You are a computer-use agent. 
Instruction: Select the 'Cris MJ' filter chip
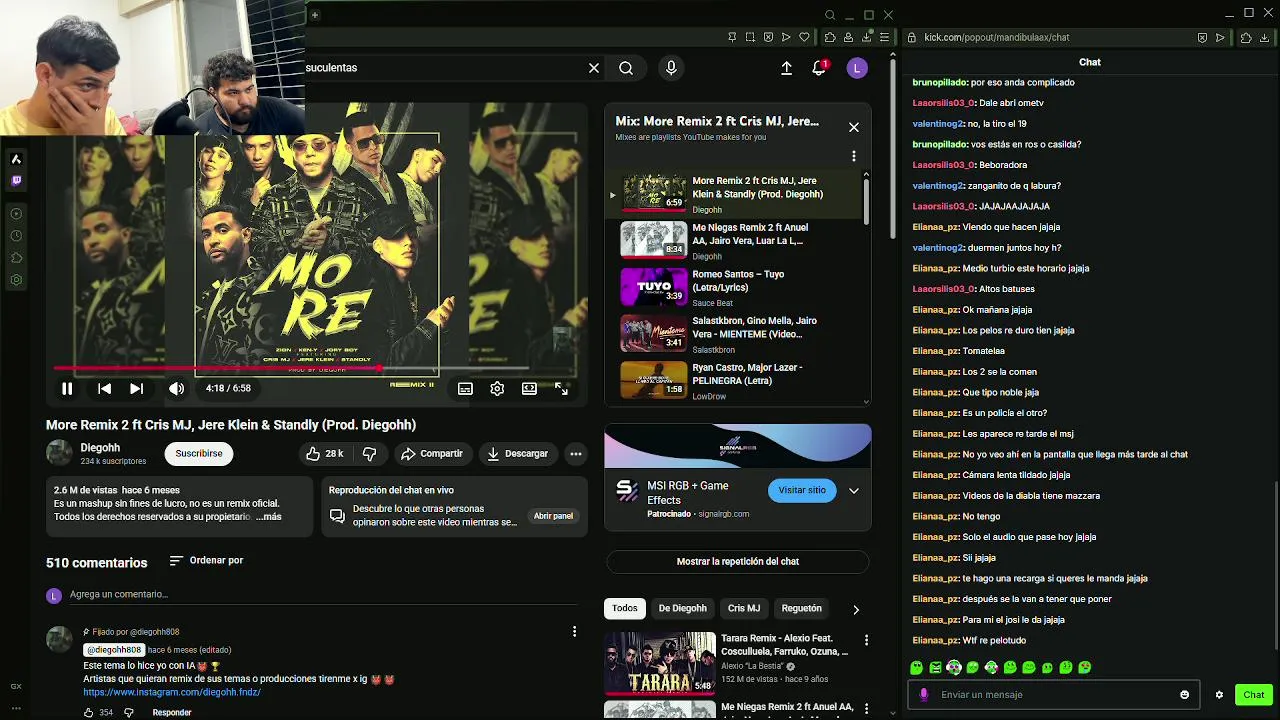point(744,608)
